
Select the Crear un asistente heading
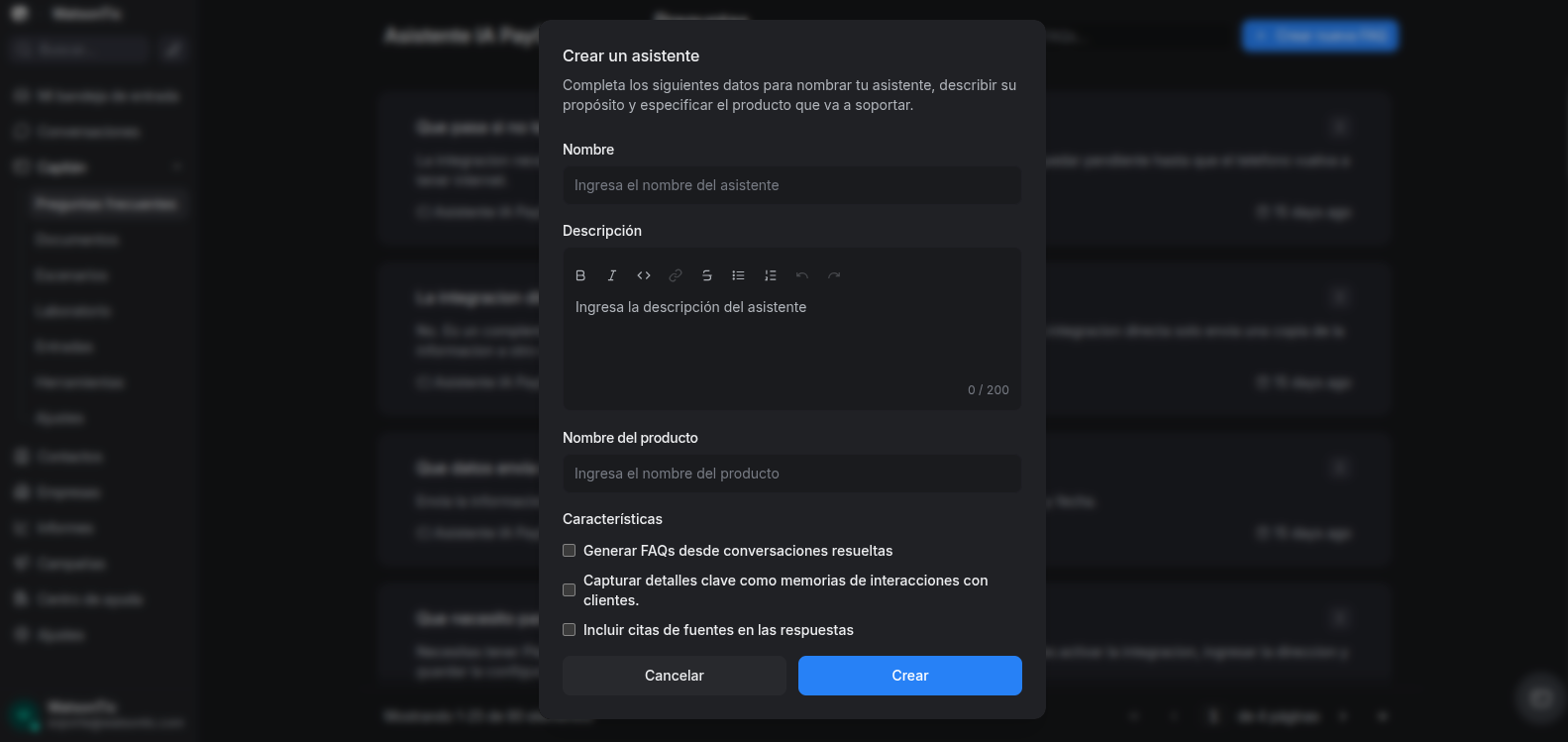(631, 56)
